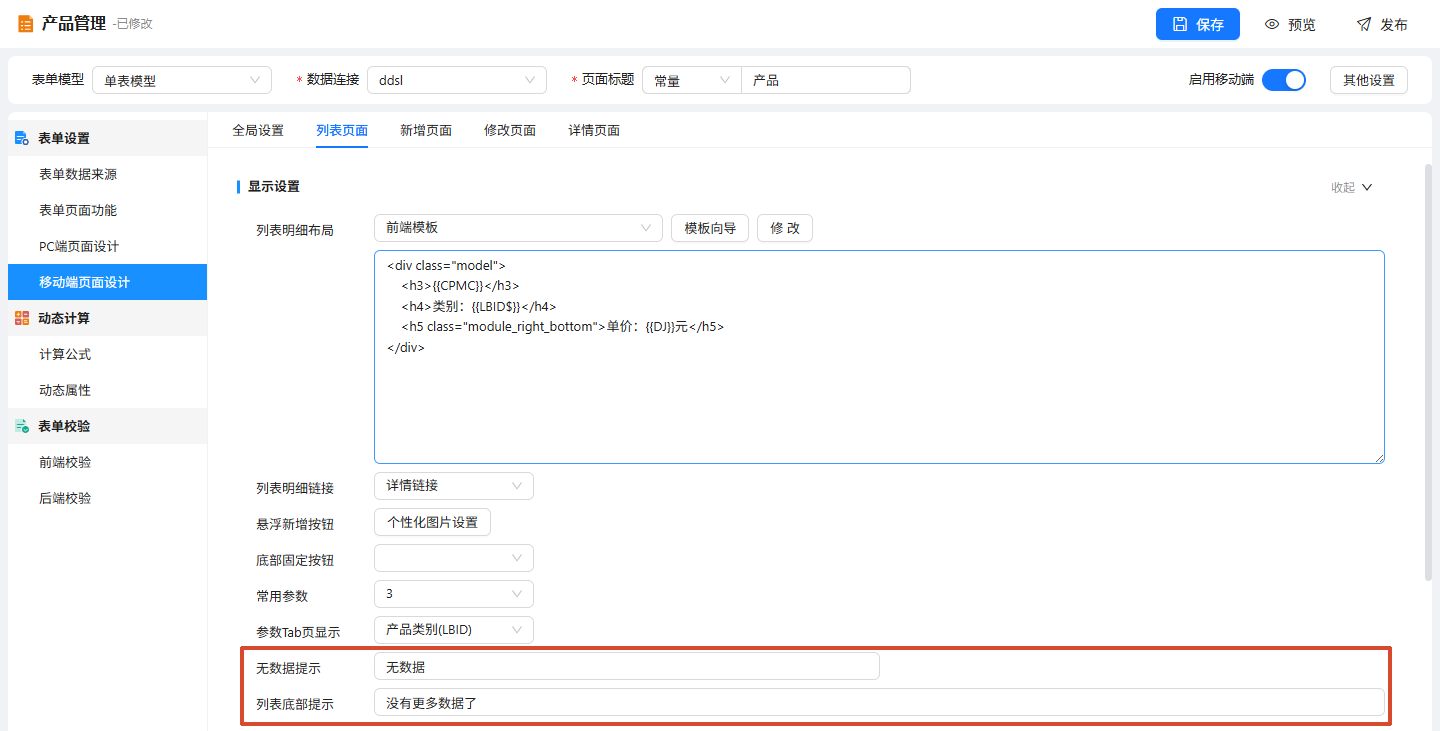Screen dimensions: 1440x731
Task: Open the 页面标题 常量 type dropdown
Action: [692, 80]
